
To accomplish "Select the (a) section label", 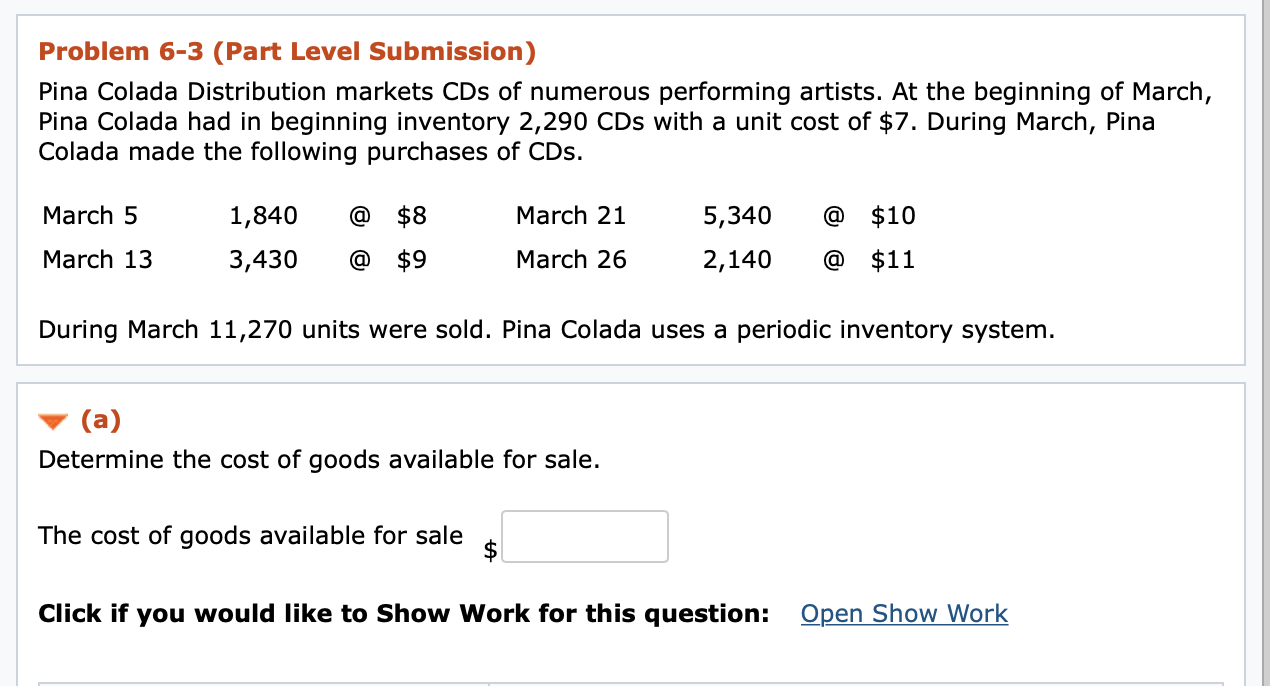I will pos(100,420).
